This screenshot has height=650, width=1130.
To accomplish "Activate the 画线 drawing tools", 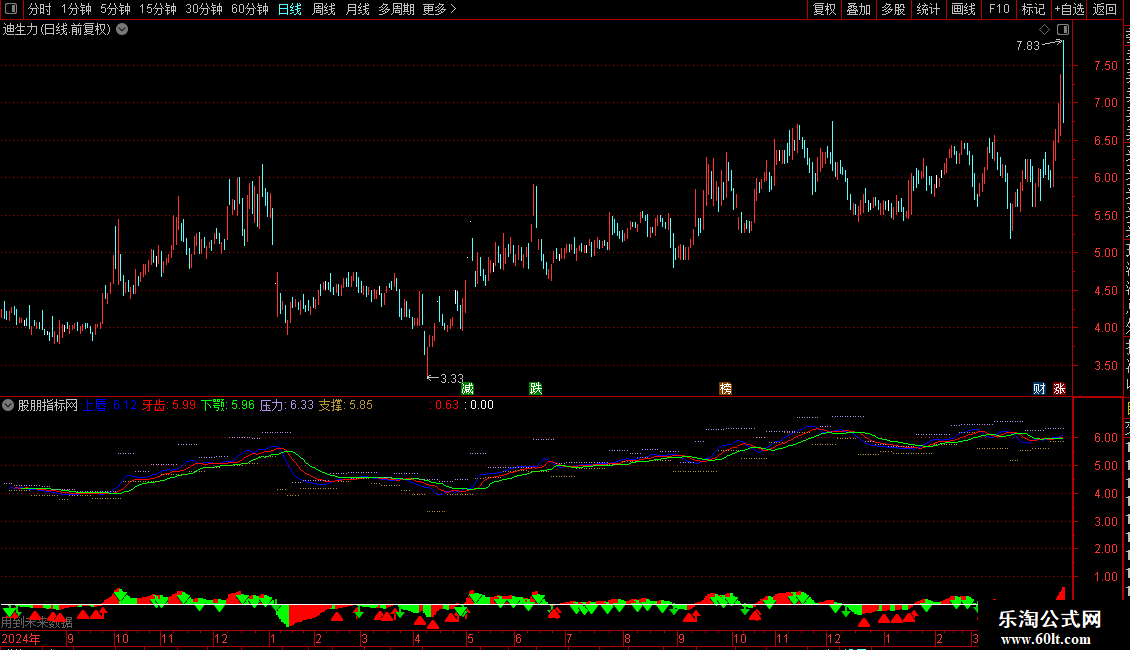I will pyautogui.click(x=964, y=9).
